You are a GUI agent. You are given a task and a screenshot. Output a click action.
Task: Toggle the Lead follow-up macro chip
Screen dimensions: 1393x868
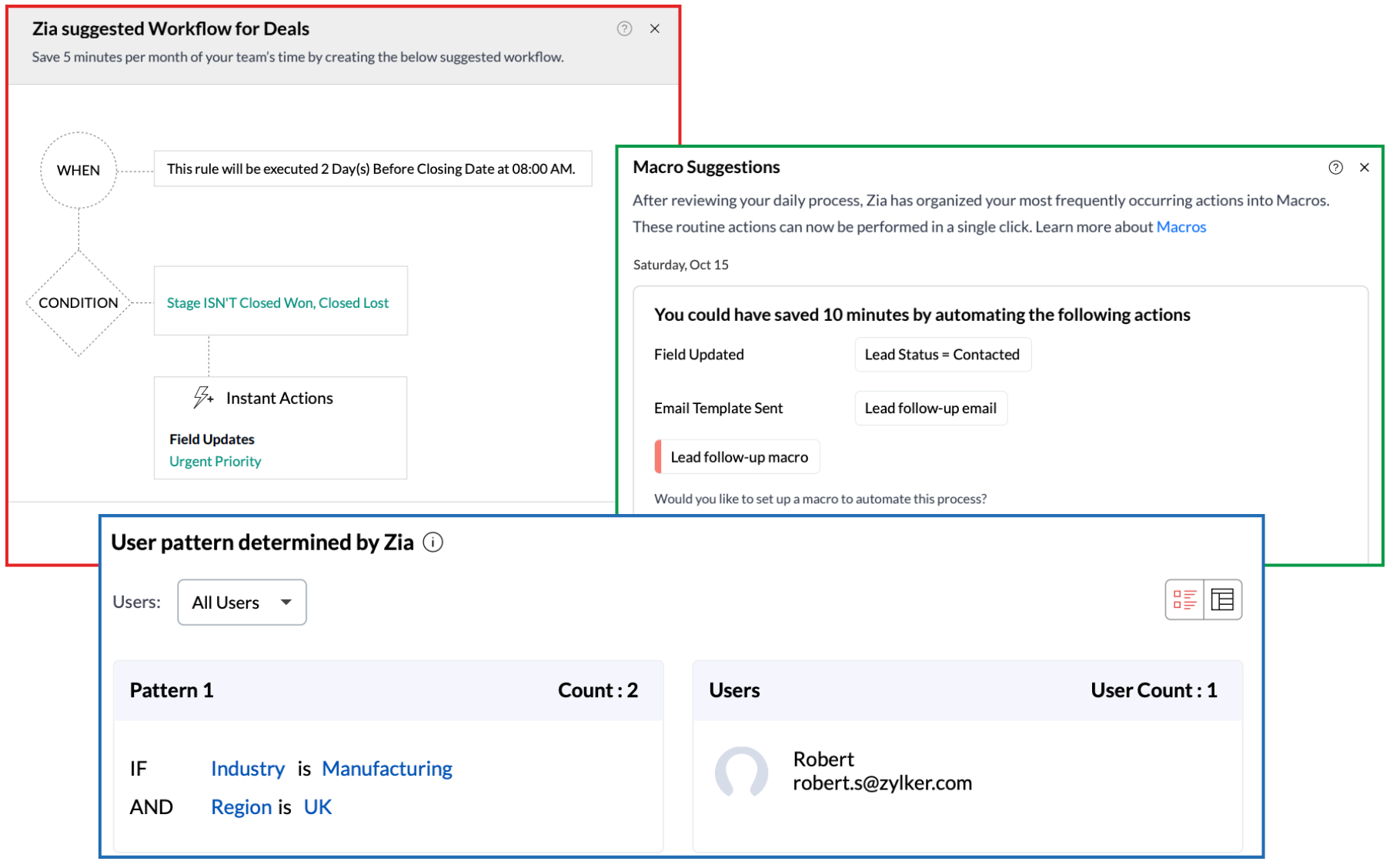coord(737,456)
